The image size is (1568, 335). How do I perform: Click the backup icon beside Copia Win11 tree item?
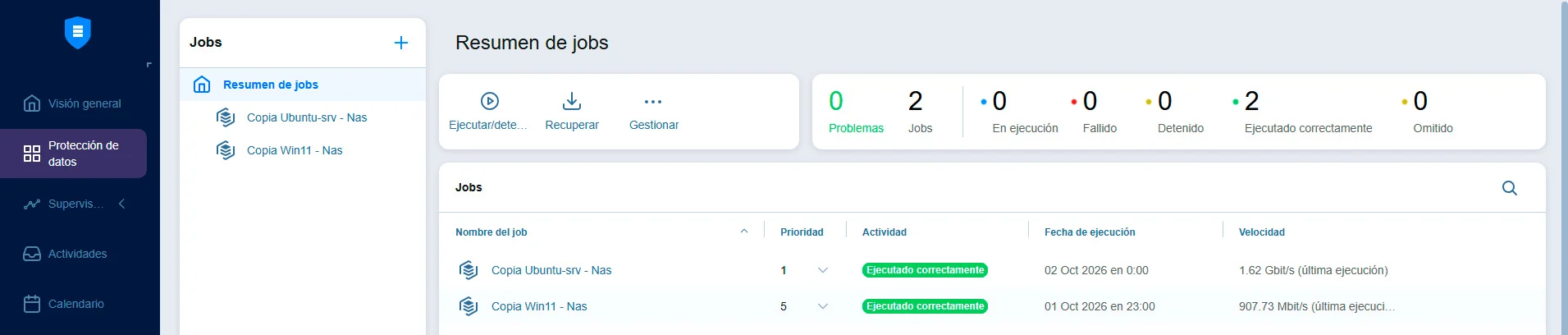point(226,150)
